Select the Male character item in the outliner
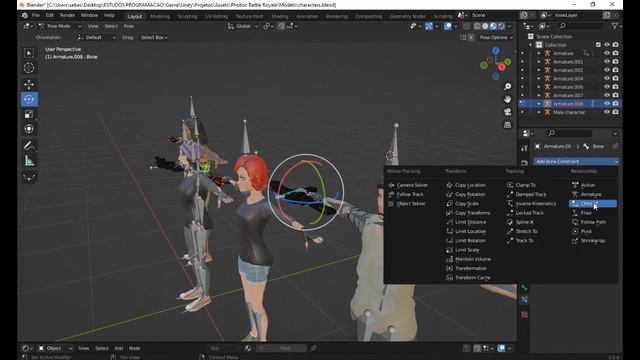Image resolution: width=640 pixels, height=360 pixels. coord(569,112)
